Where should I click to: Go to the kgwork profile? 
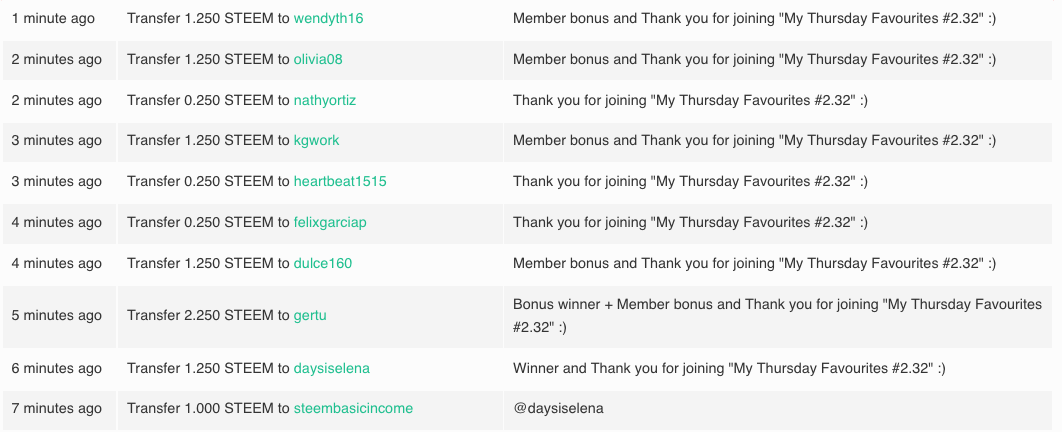[x=316, y=140]
